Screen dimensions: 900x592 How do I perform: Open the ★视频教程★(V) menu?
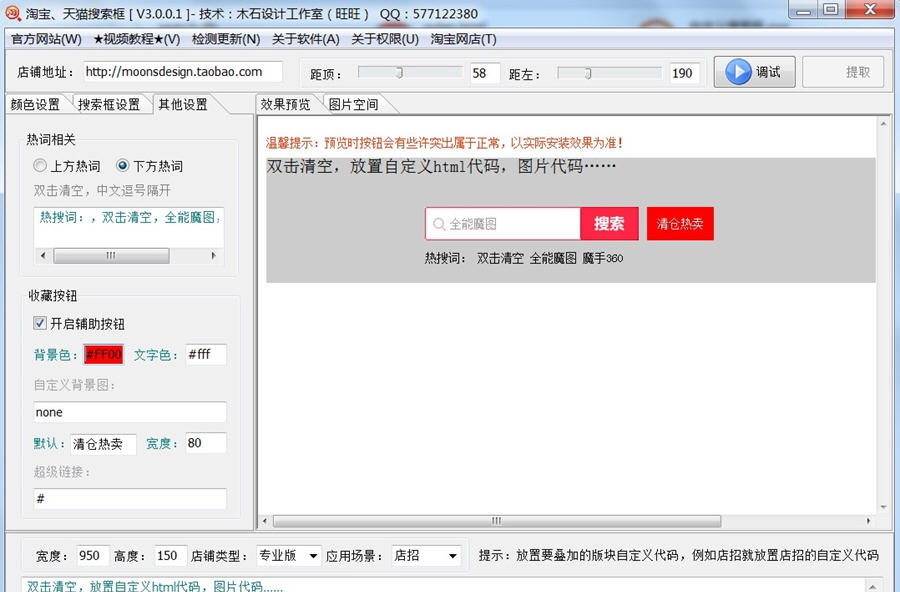click(137, 39)
